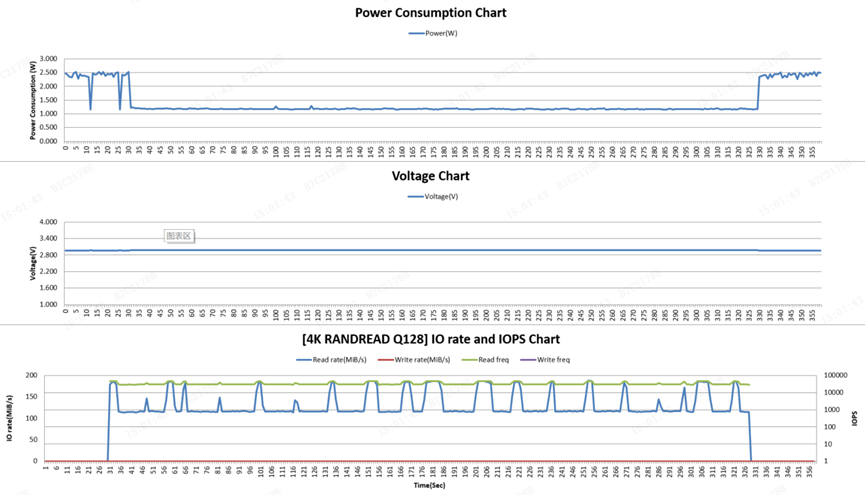Click the 3.400 voltage axis label
Screen dimensions: 865x495
[49, 238]
